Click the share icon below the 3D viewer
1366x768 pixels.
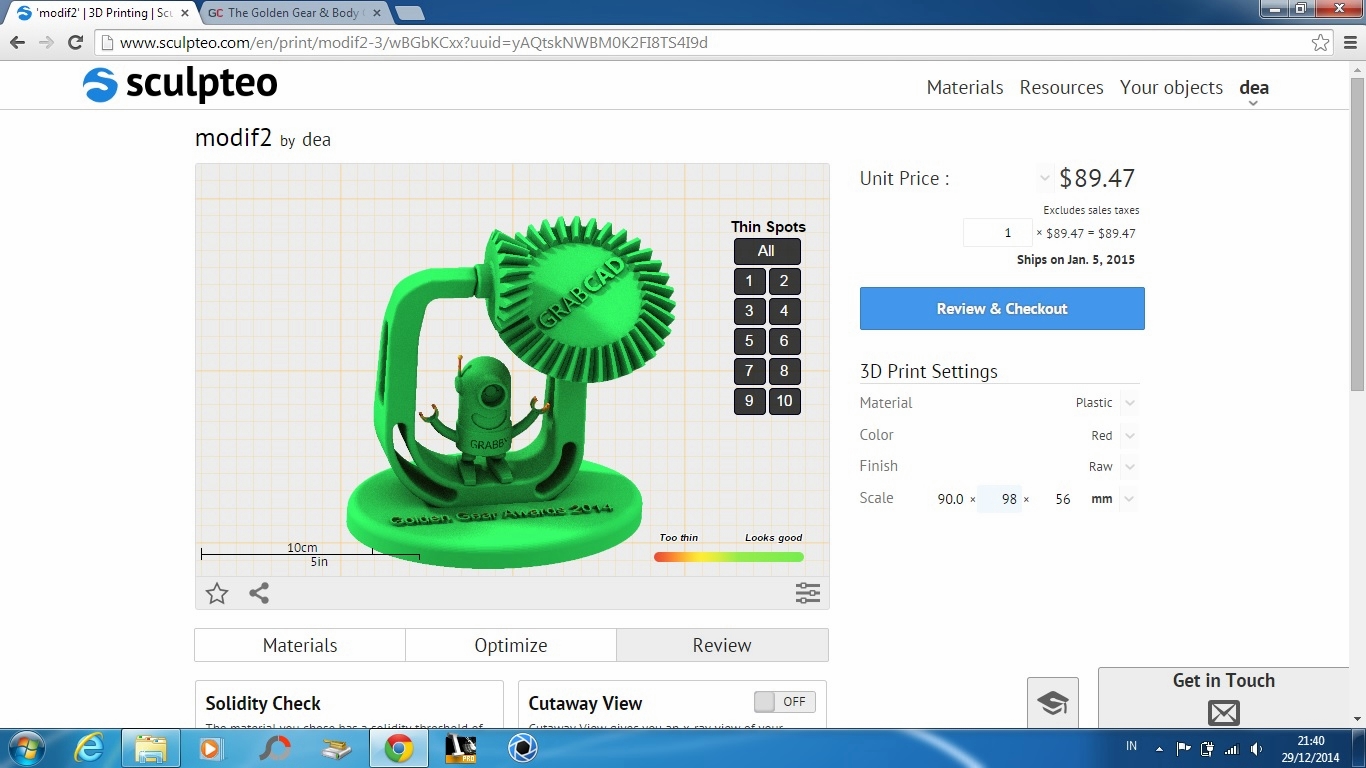[259, 593]
